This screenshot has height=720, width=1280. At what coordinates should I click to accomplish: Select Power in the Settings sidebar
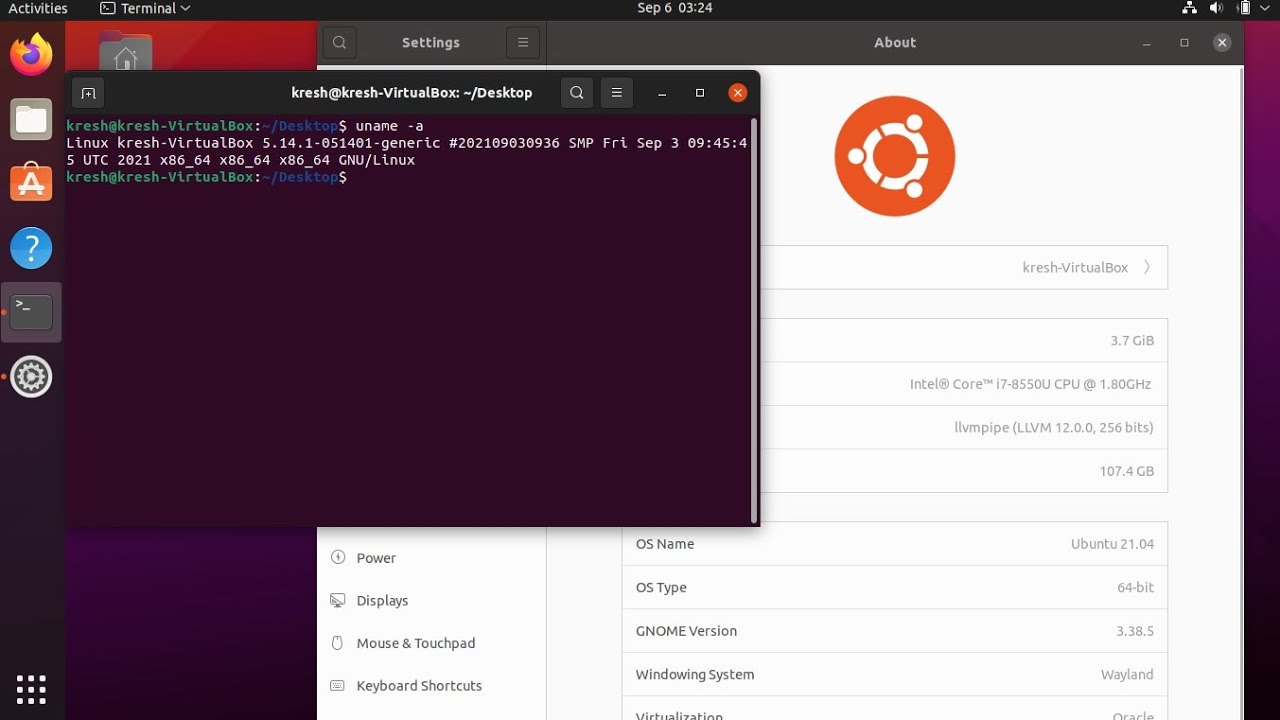[x=431, y=558]
